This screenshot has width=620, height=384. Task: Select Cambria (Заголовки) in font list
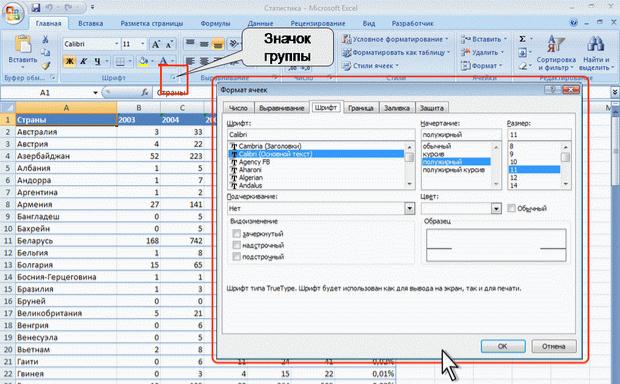pyautogui.click(x=270, y=146)
